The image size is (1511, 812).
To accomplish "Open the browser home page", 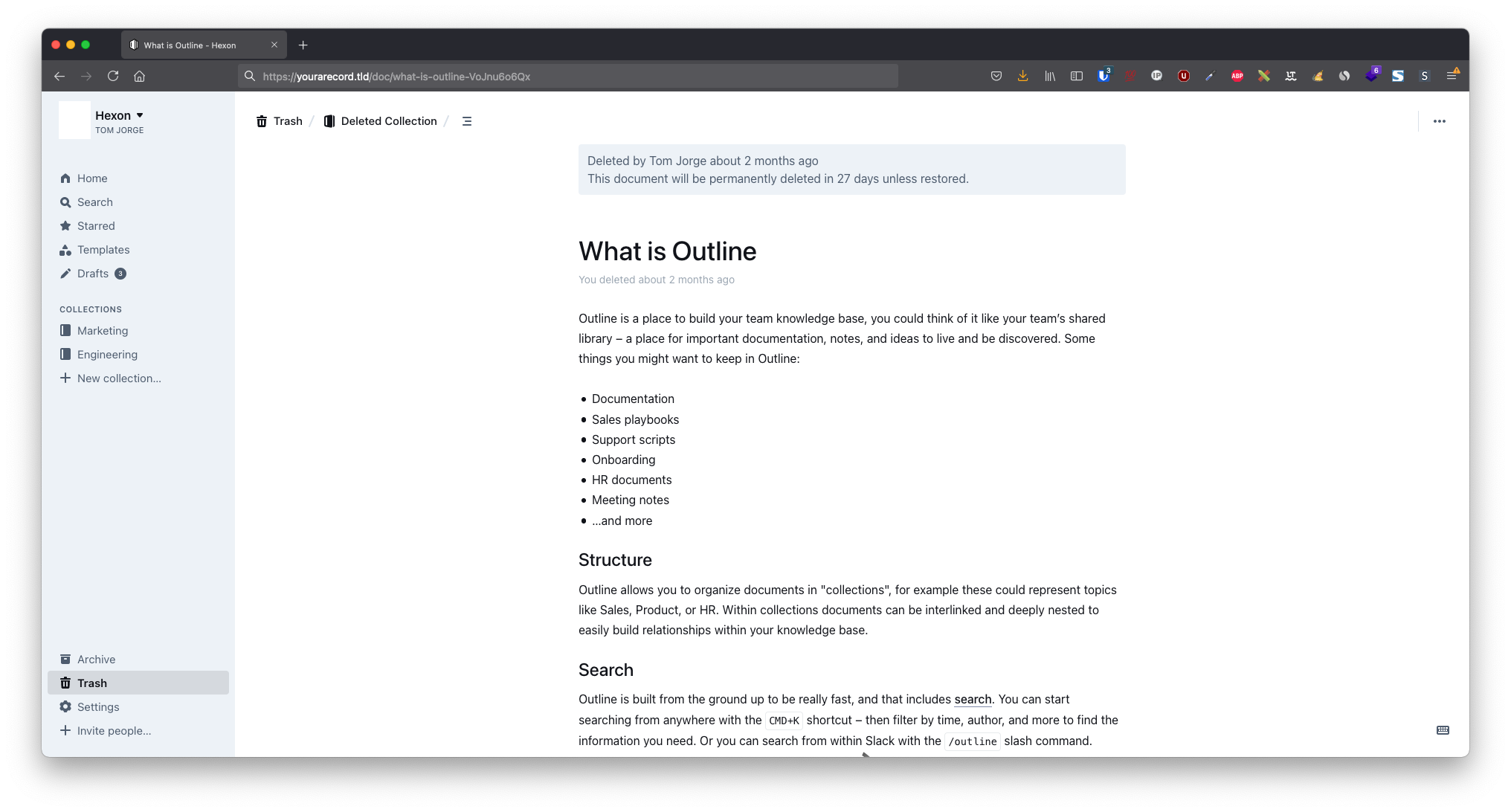I will tap(140, 76).
